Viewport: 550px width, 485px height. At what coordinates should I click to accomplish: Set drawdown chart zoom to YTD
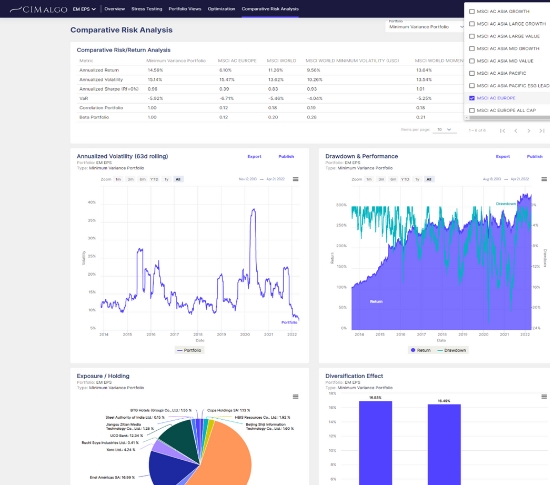(x=405, y=179)
